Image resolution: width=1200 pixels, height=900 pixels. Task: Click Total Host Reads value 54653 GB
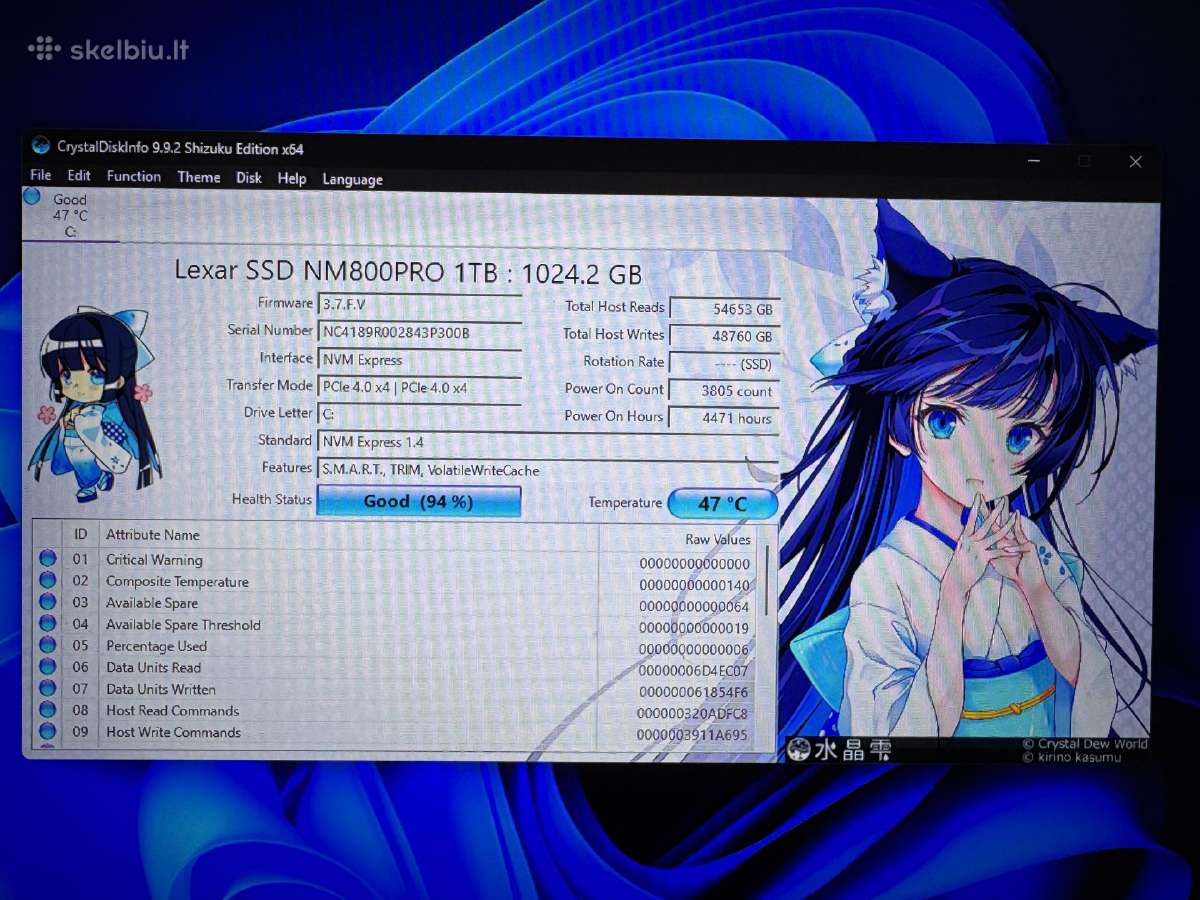[x=724, y=310]
